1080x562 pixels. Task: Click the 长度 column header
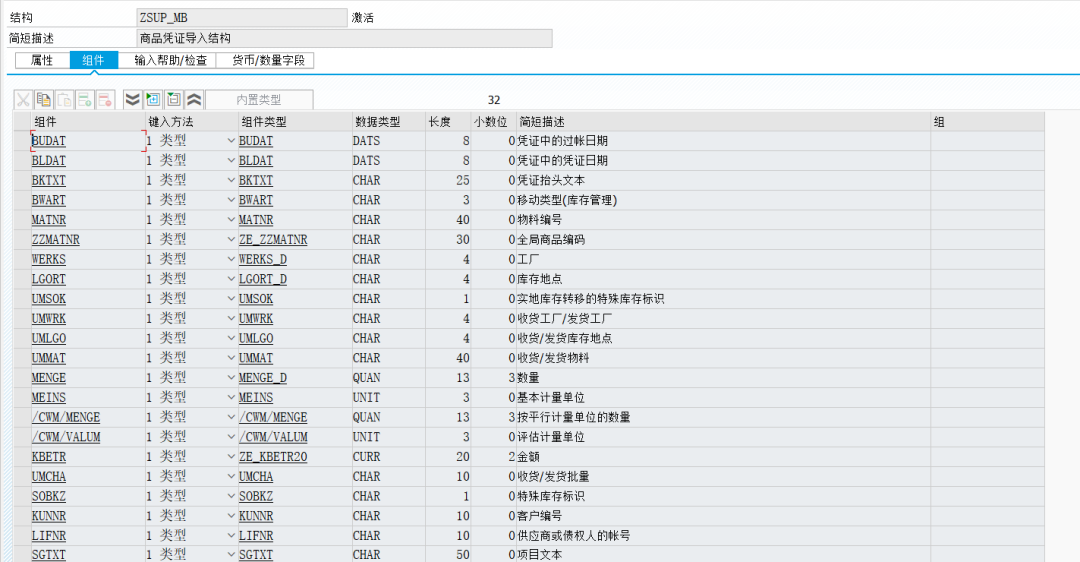click(x=448, y=122)
